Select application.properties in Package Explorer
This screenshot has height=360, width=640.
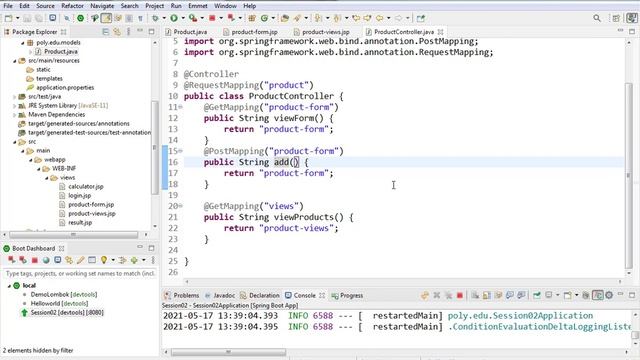(65, 87)
